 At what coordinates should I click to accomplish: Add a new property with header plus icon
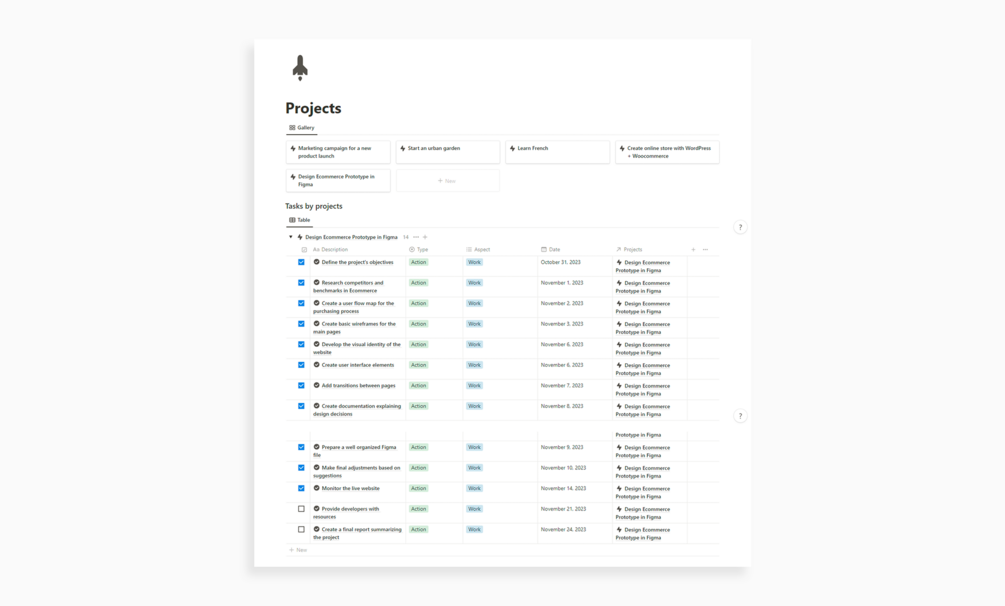[693, 249]
